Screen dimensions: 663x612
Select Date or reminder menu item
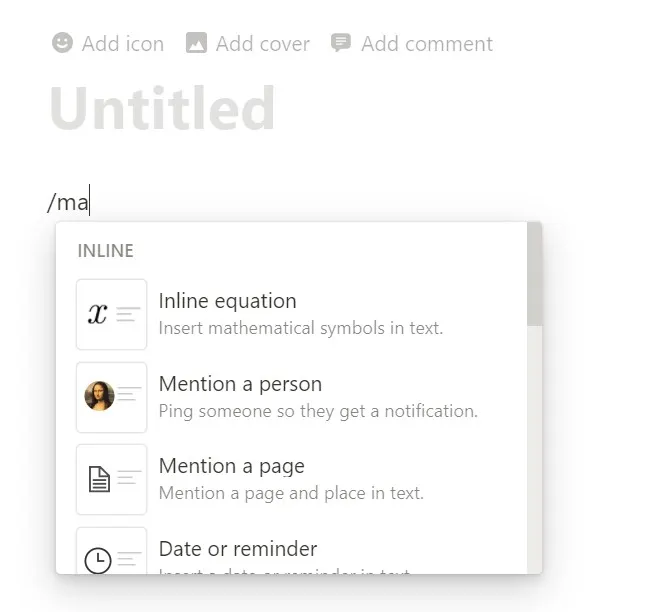[237, 549]
